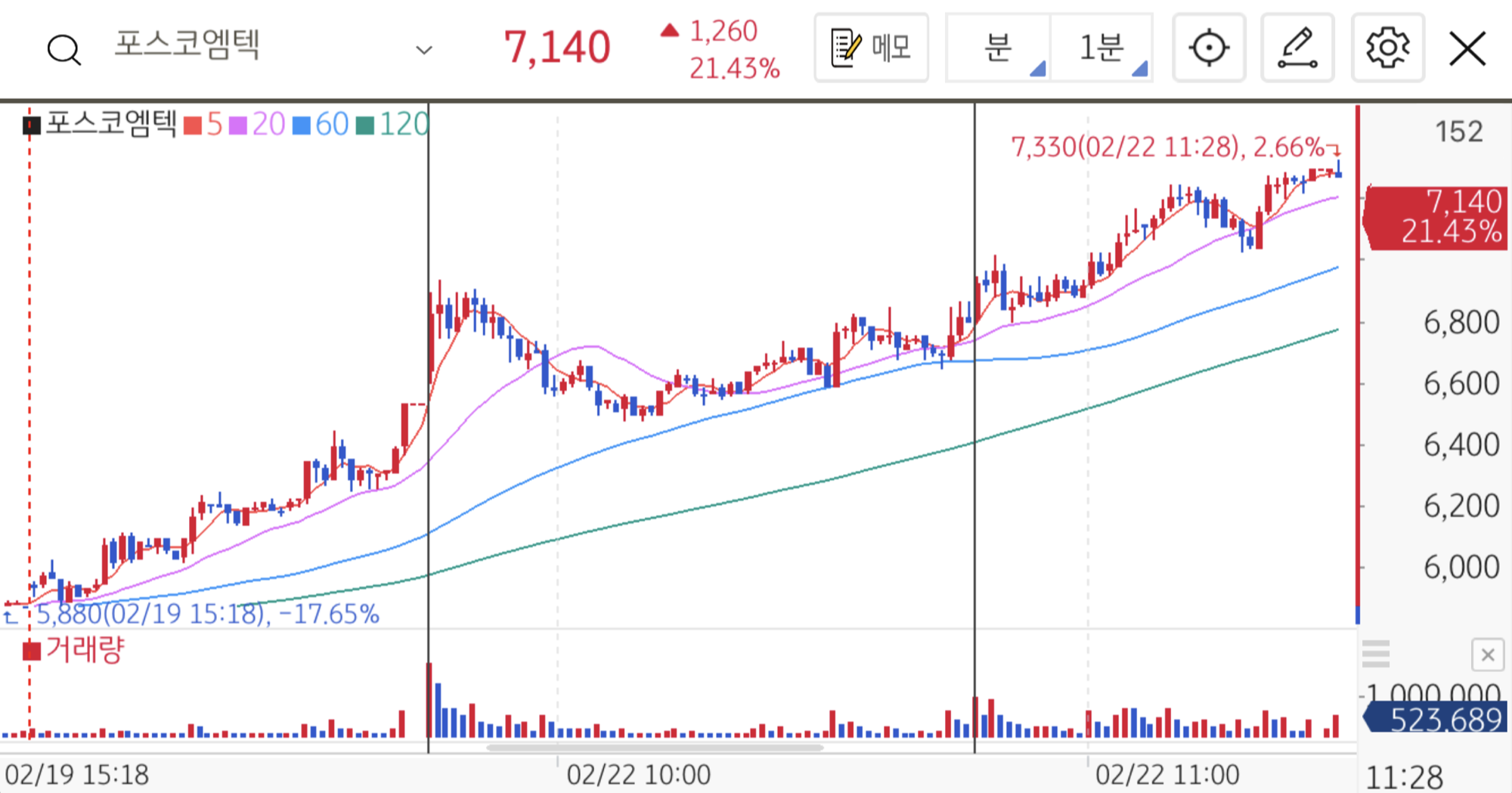Click the horizontal chart scrollbar
The width and height of the screenshot is (1512, 793).
click(655, 748)
